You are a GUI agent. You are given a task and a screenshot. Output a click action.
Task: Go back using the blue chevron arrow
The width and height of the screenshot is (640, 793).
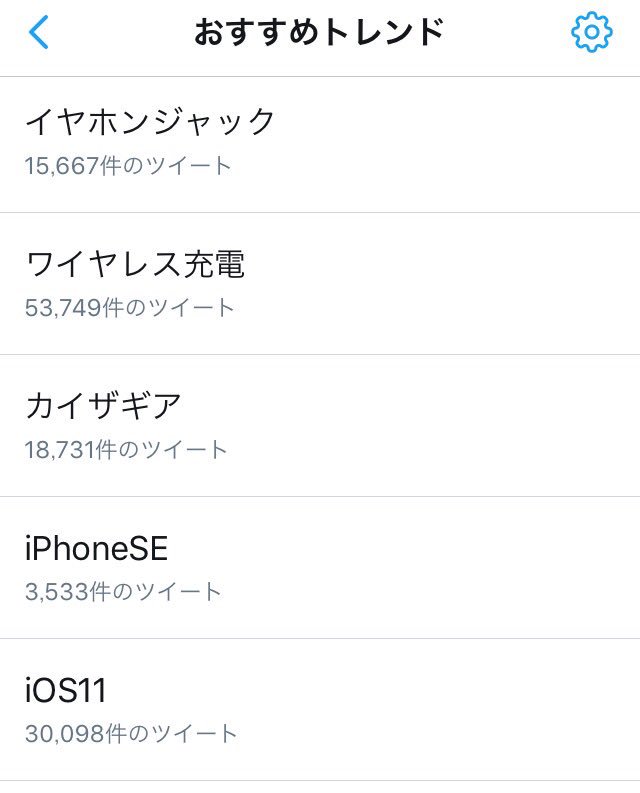tap(39, 33)
